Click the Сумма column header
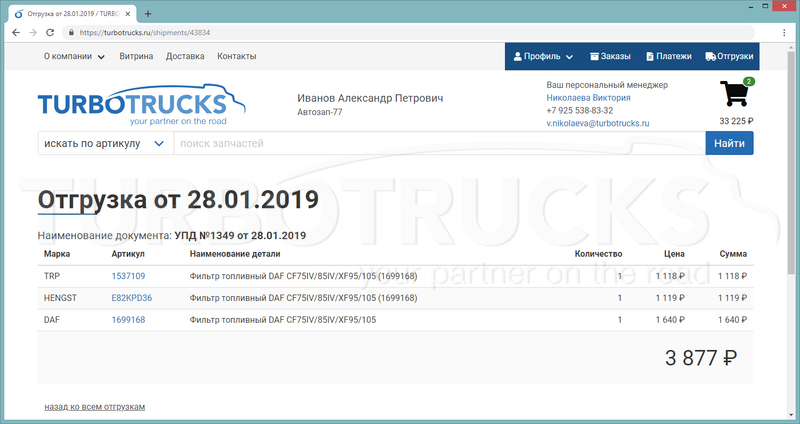This screenshot has height=424, width=800. click(733, 254)
